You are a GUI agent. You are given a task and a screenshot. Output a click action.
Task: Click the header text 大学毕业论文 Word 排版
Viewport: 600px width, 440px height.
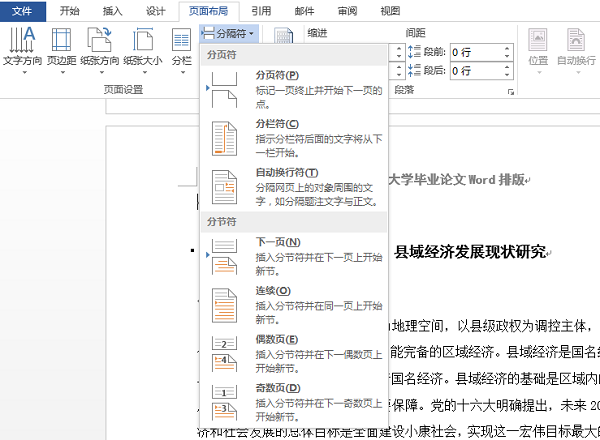pos(457,179)
